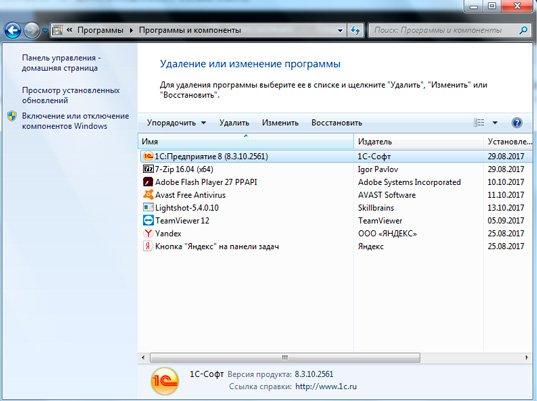This screenshot has width=537, height=401.
Task: Click the Lightshot program icon
Action: 148,208
